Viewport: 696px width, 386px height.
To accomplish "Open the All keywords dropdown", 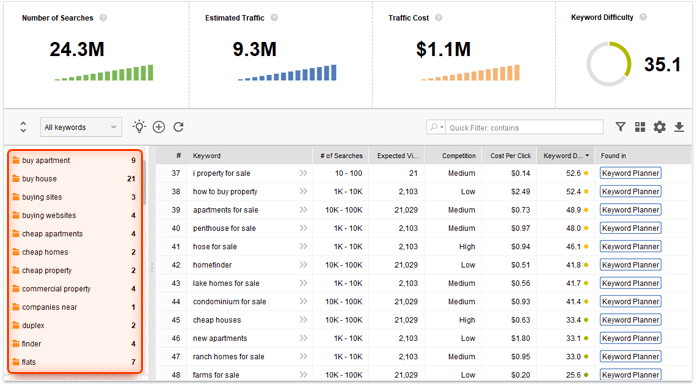I will (x=81, y=127).
